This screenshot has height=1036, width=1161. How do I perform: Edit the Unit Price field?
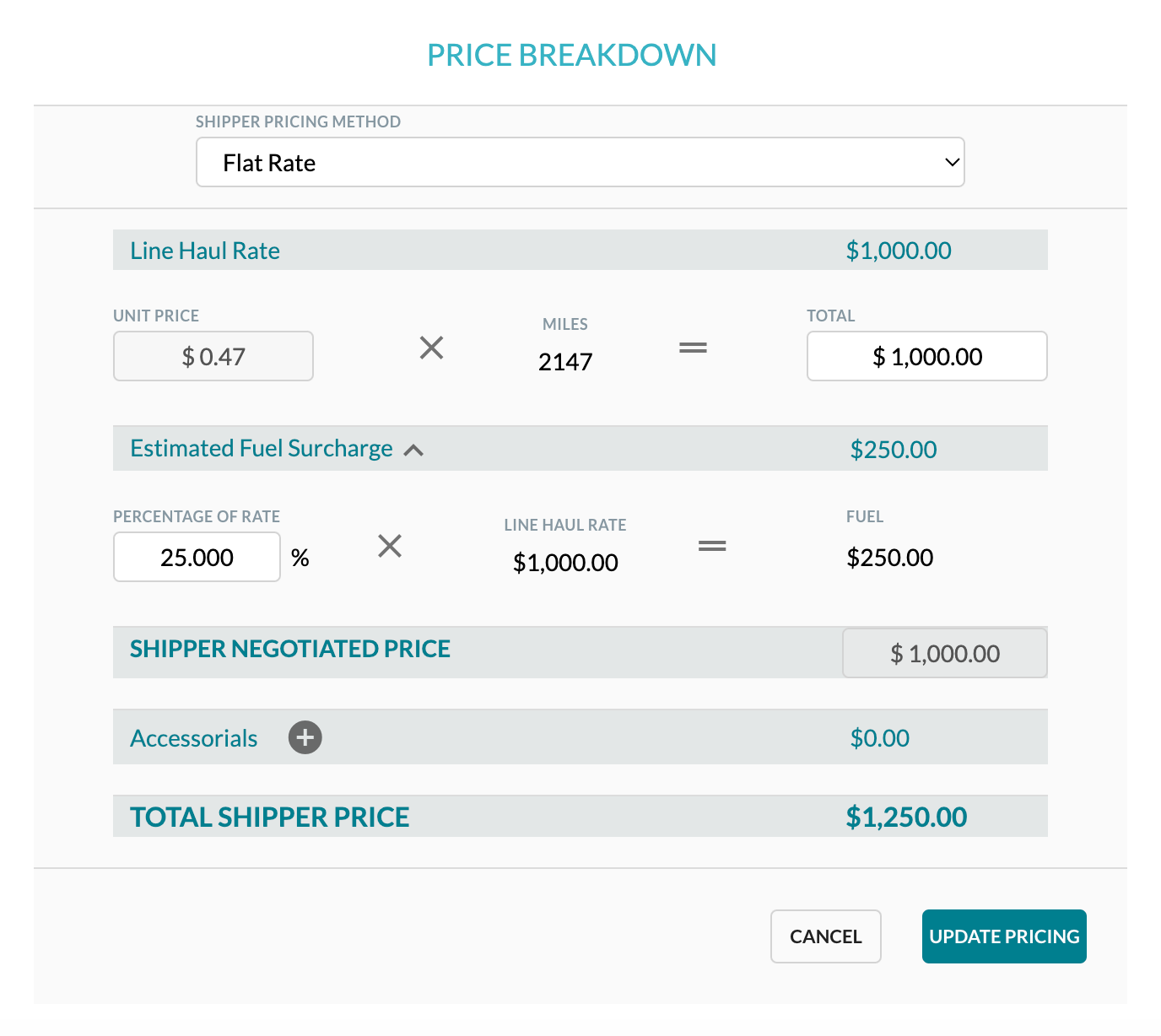213,356
